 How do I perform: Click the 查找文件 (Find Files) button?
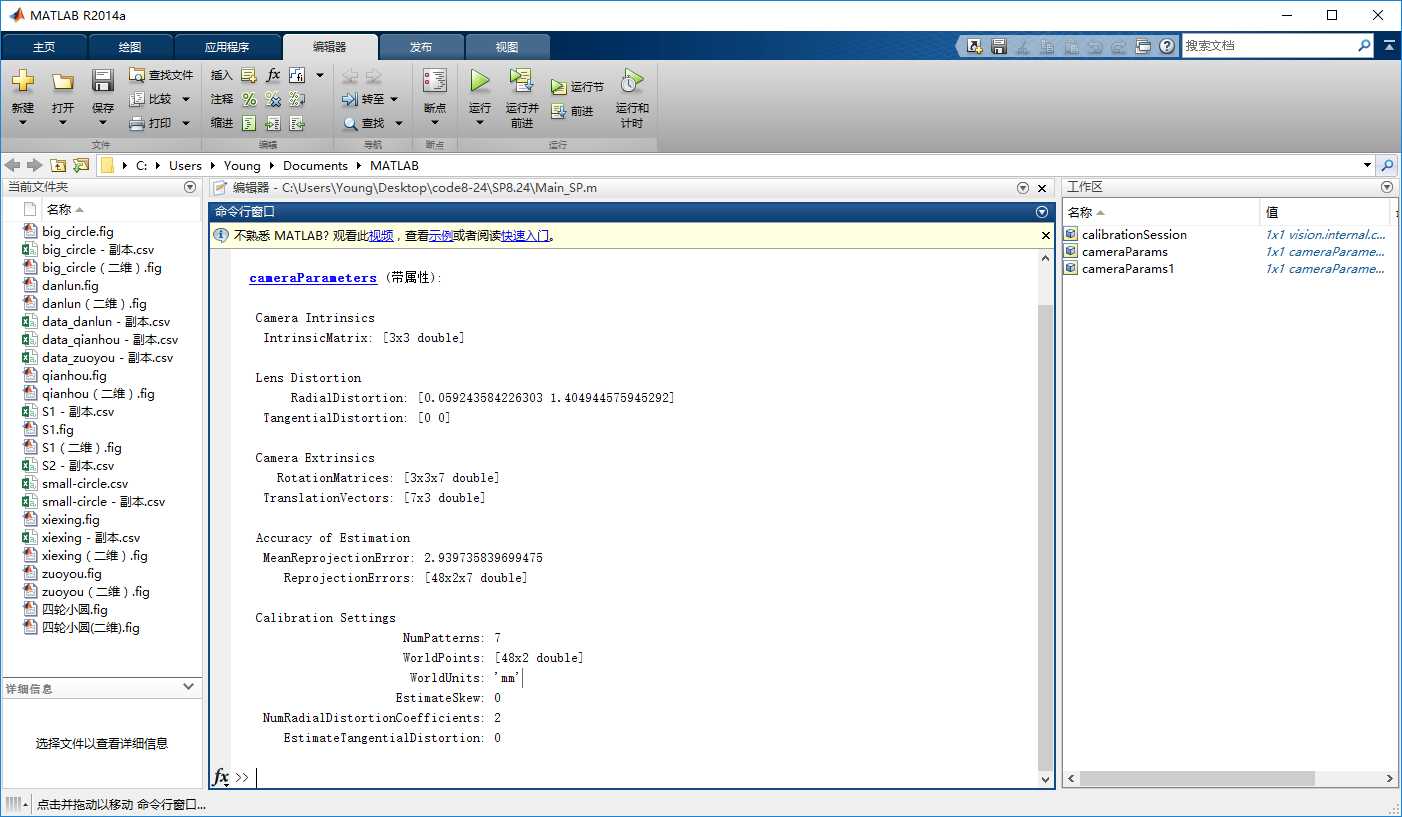[x=161, y=75]
